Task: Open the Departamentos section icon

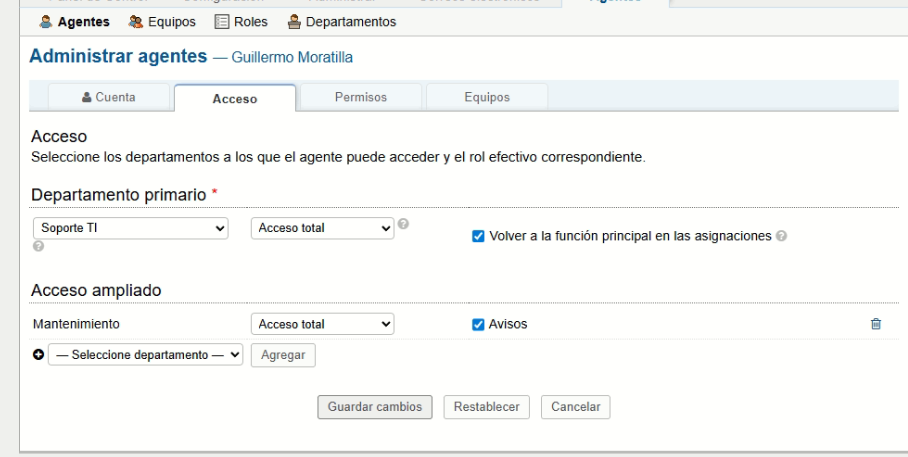Action: (x=294, y=22)
